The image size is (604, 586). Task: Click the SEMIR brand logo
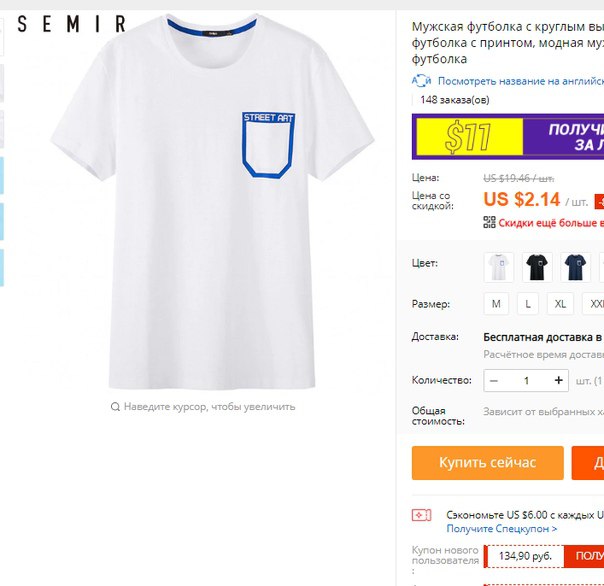72,24
